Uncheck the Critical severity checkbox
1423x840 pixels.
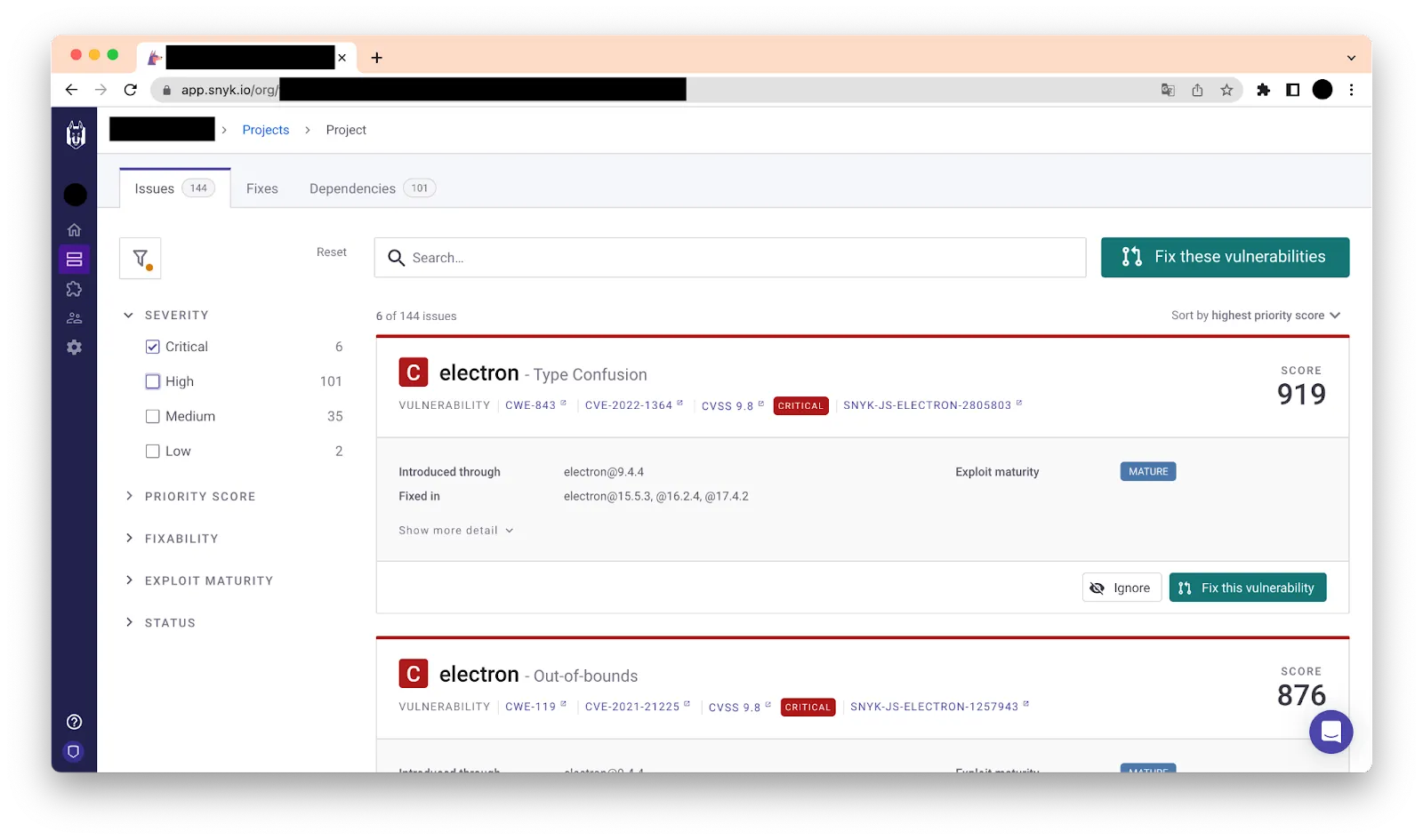[x=153, y=347]
